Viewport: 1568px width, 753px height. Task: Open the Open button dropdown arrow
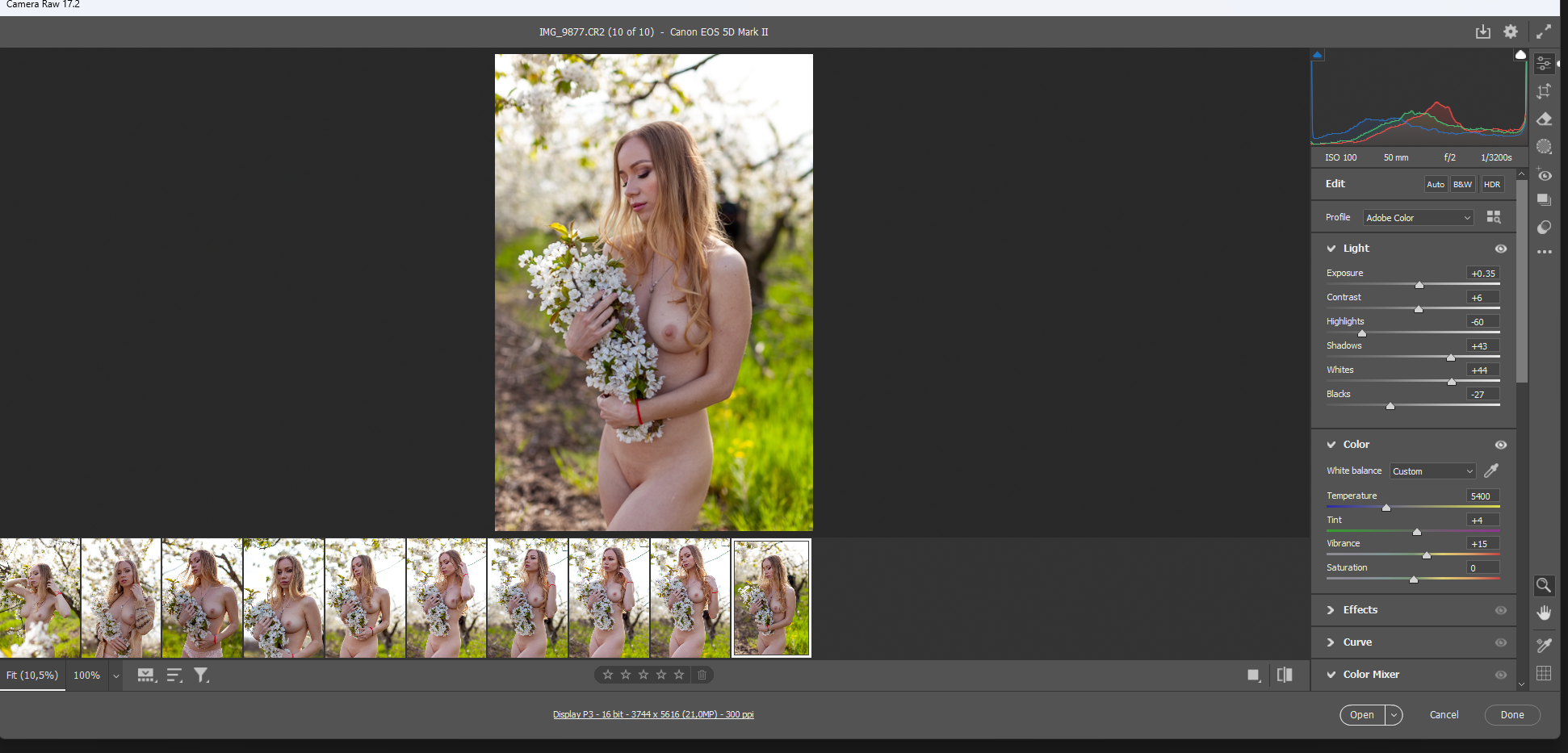[1394, 715]
